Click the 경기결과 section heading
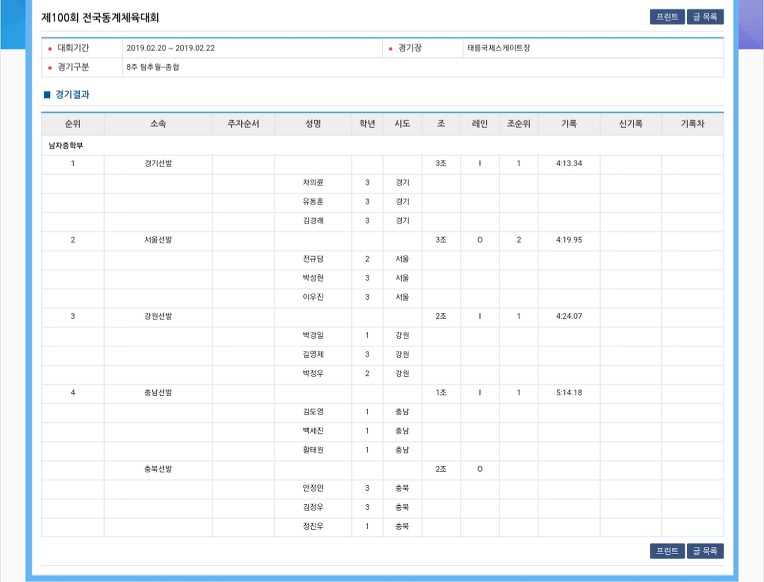Viewport: 764px width, 582px height. (72, 95)
